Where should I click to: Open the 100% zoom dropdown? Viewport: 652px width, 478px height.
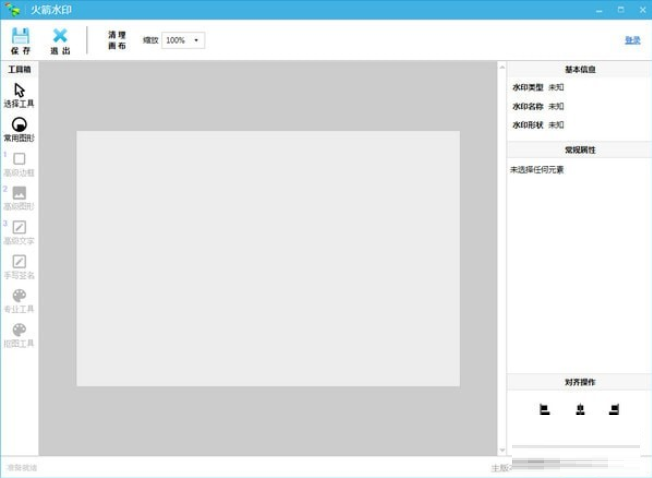(x=183, y=40)
